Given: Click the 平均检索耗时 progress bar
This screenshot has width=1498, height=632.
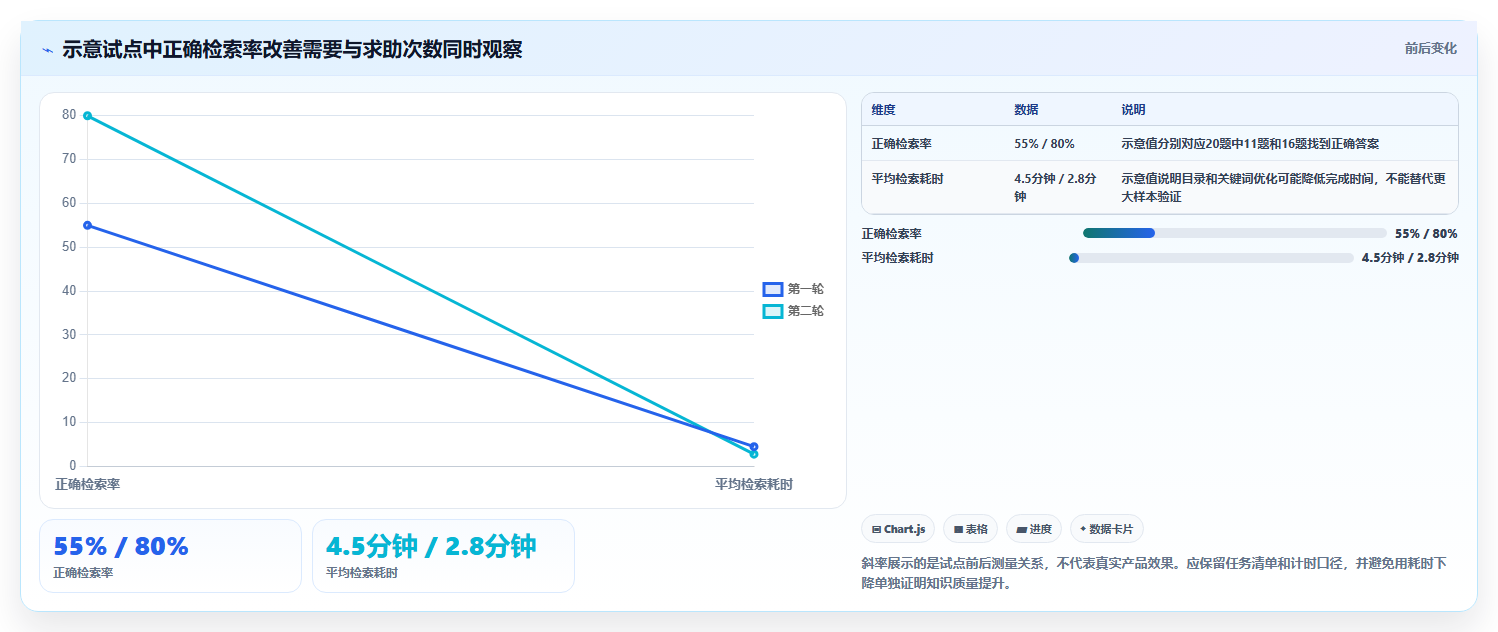Looking at the screenshot, I should (1211, 258).
